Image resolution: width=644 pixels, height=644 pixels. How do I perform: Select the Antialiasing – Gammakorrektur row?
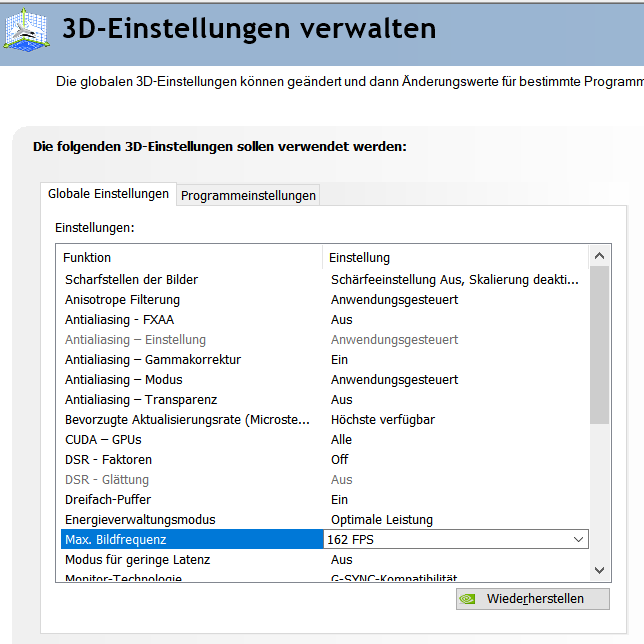324,360
